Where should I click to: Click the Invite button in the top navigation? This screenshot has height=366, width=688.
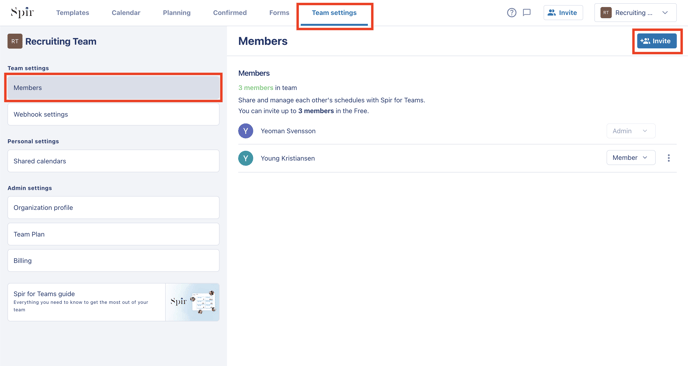pyautogui.click(x=563, y=13)
